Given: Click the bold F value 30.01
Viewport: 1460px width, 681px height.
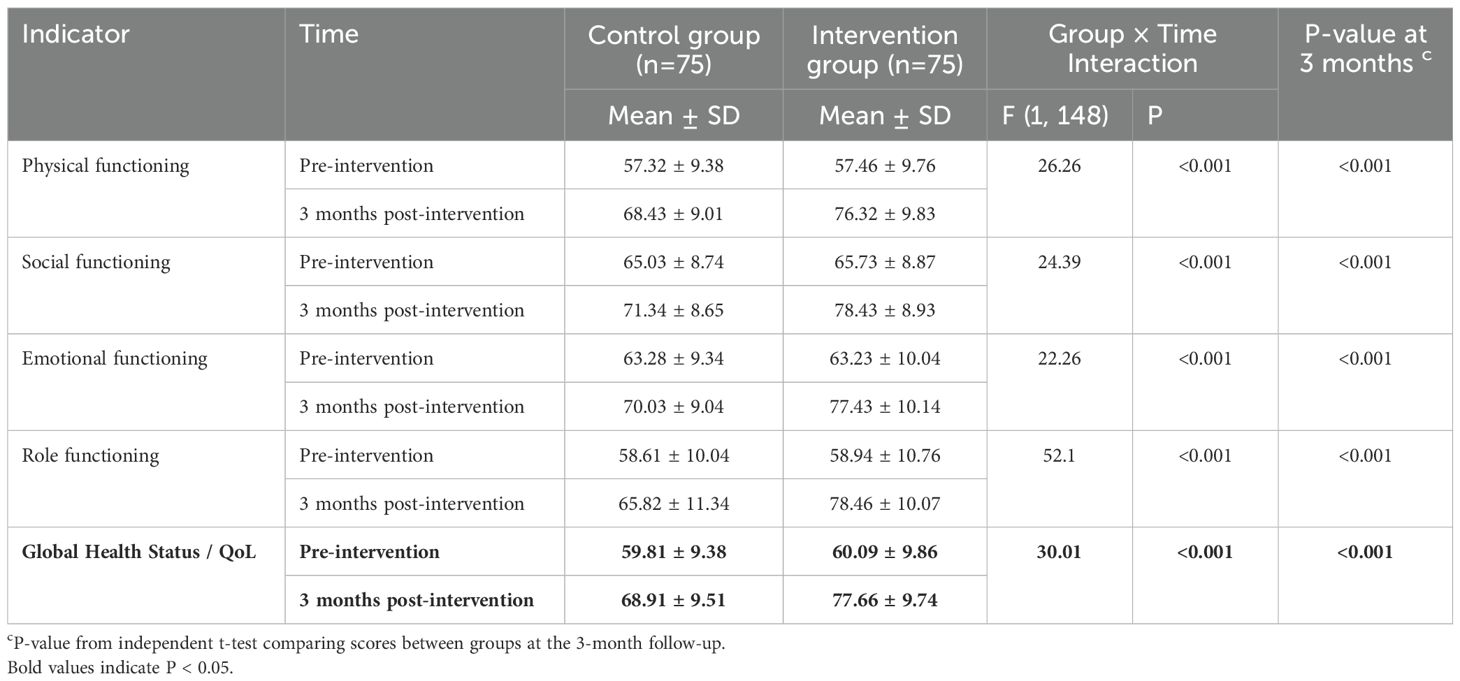Looking at the screenshot, I should click(1060, 552).
